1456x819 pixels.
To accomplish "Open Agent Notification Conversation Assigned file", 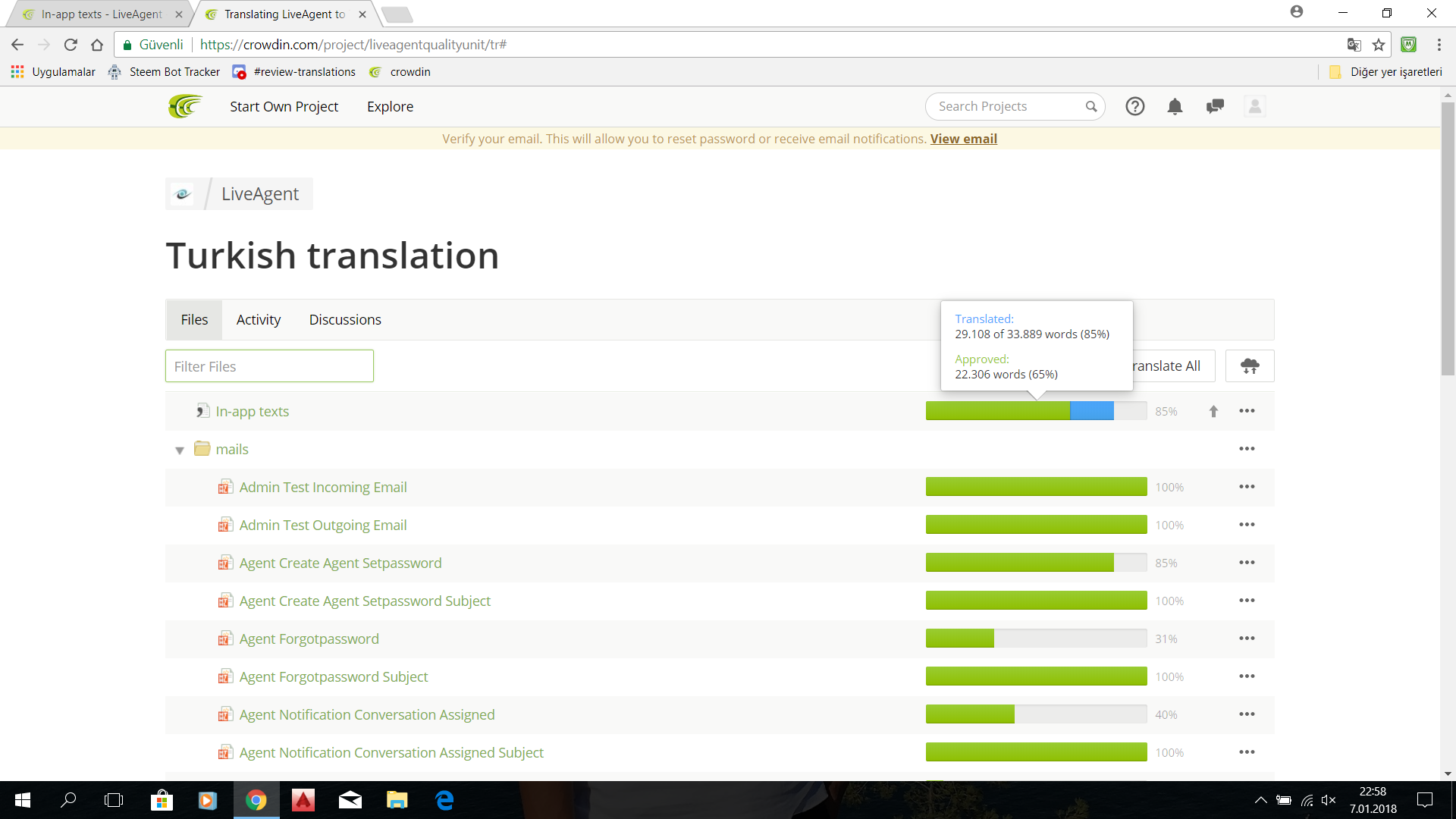I will [x=367, y=714].
